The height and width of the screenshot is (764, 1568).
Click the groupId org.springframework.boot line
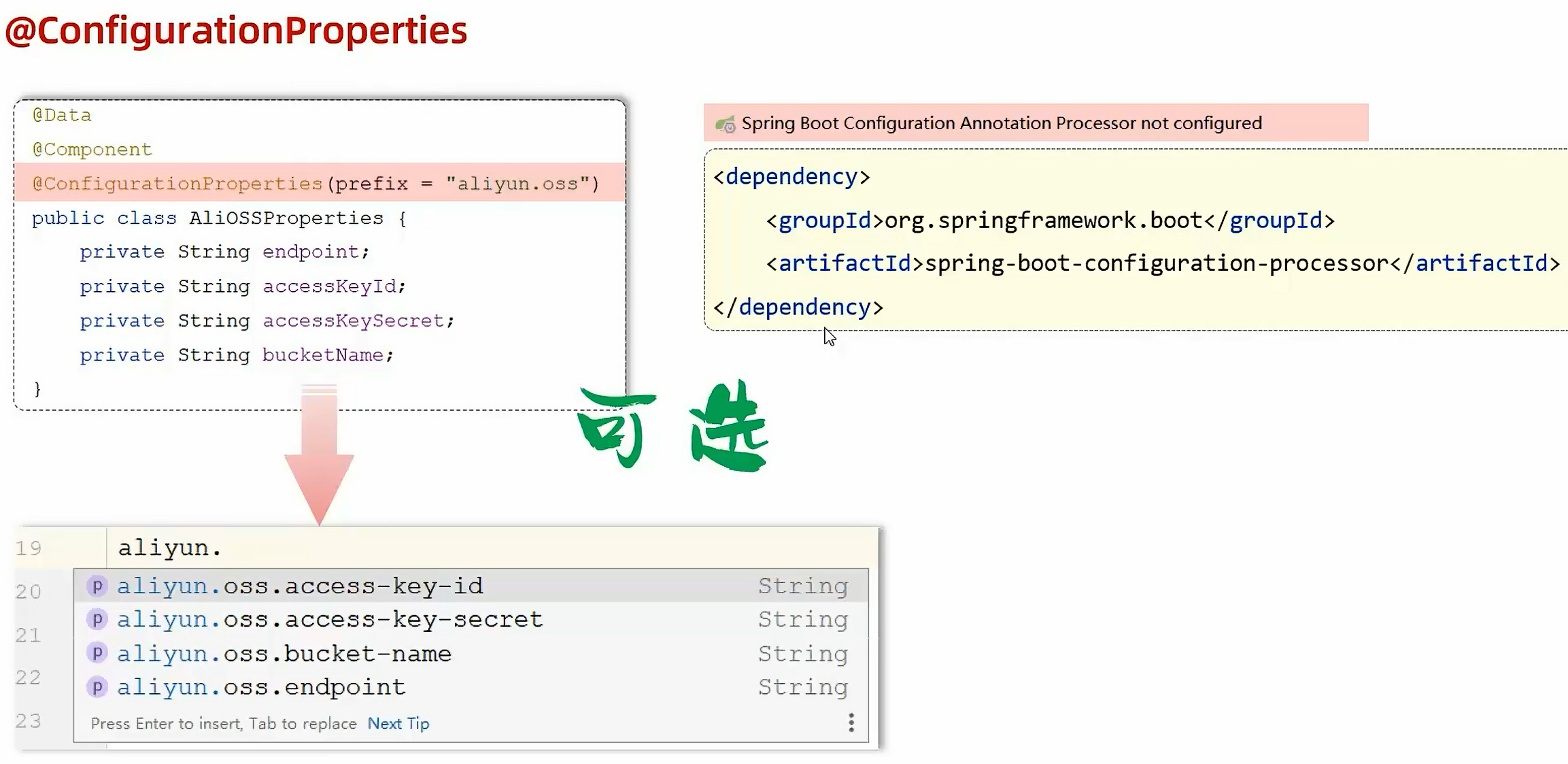(x=1043, y=220)
